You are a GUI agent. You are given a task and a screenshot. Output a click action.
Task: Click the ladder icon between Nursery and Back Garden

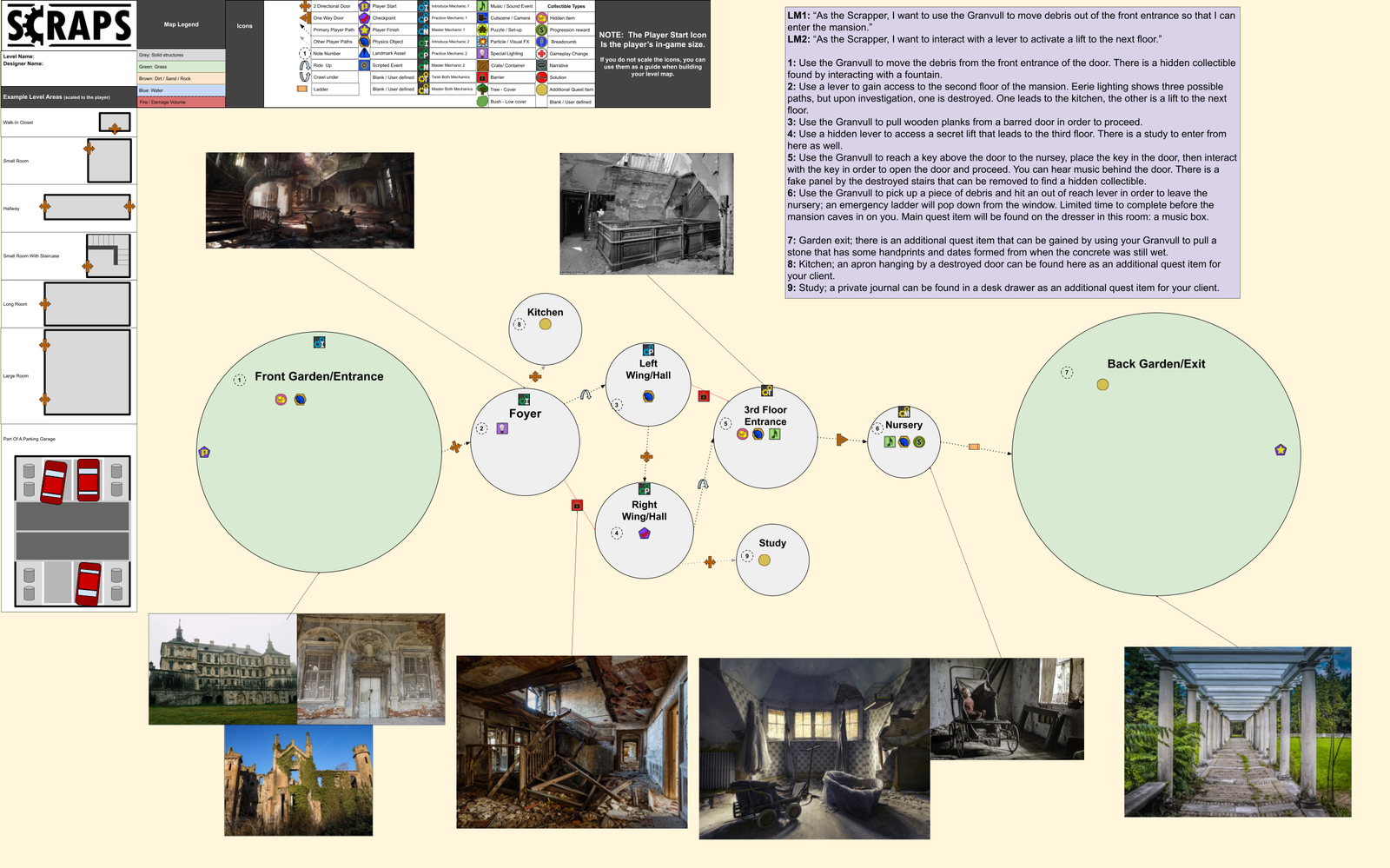click(x=974, y=447)
